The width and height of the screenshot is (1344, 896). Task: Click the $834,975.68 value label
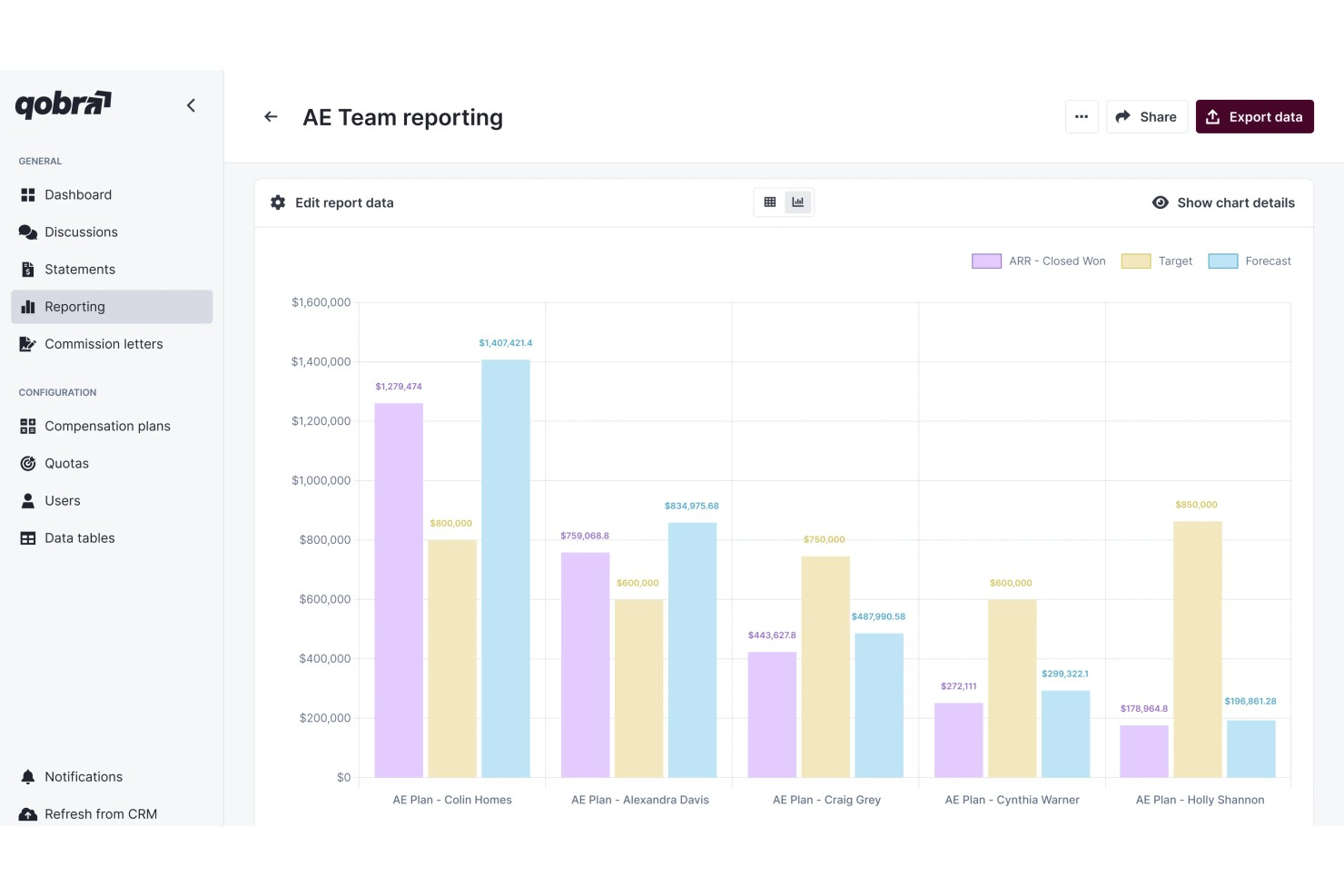692,507
